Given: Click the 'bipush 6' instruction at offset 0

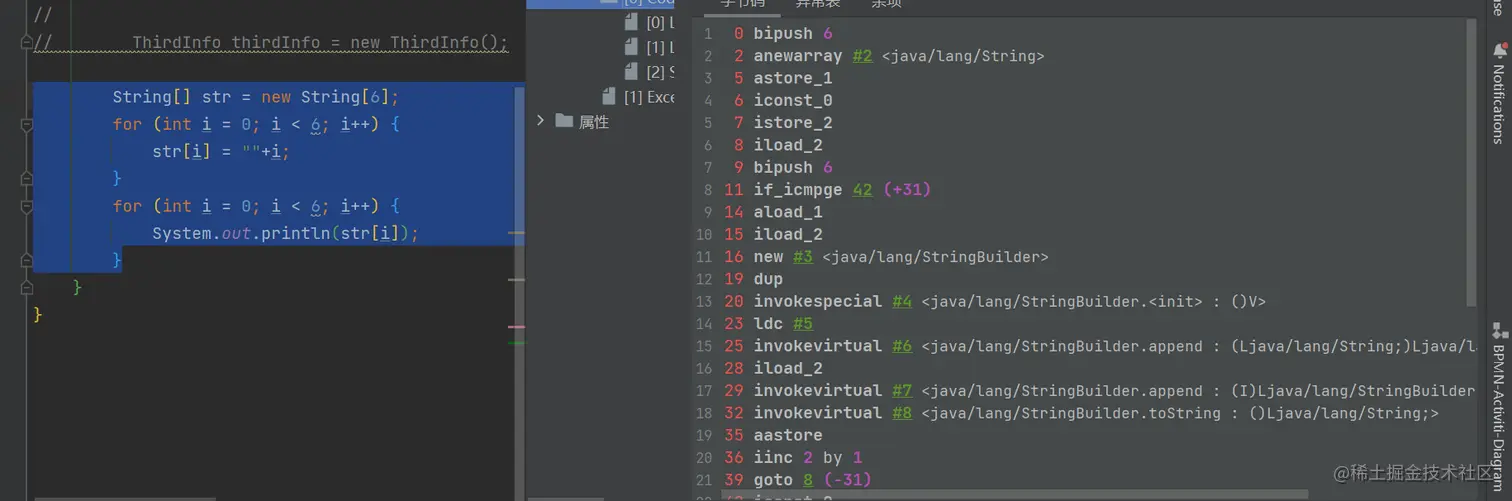Looking at the screenshot, I should tap(793, 34).
